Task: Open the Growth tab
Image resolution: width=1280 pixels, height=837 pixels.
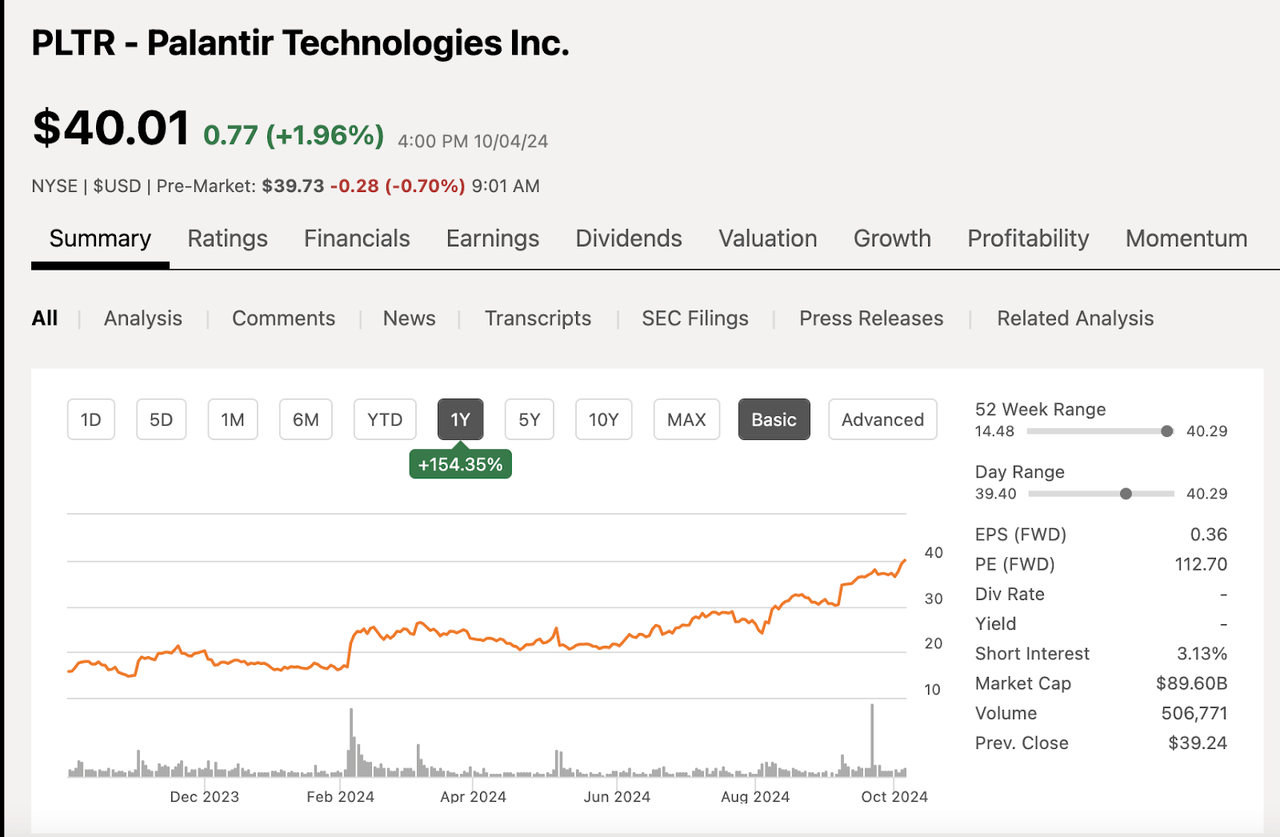Action: [x=892, y=239]
